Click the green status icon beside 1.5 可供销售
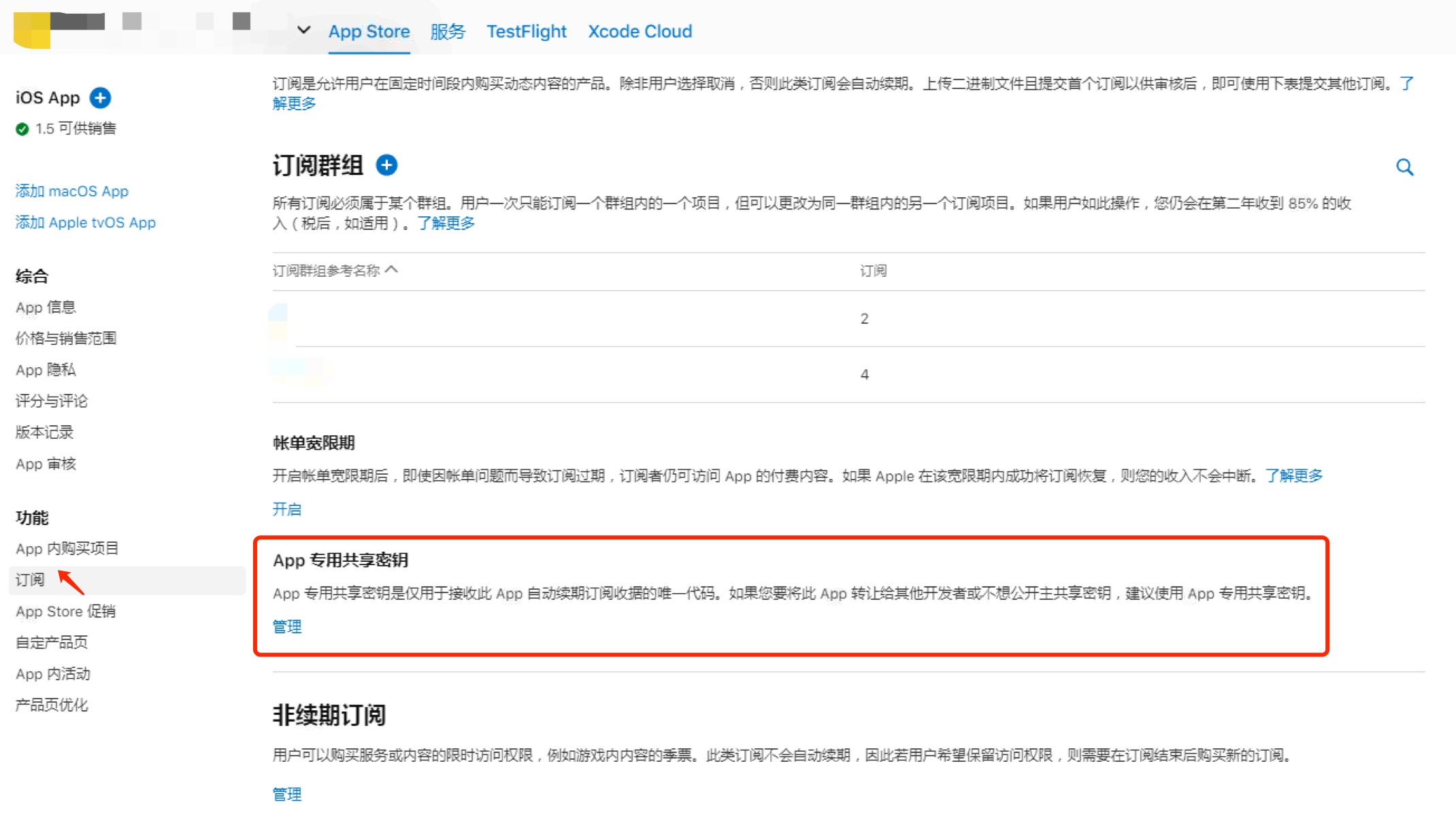This screenshot has height=838, width=1456. [x=22, y=128]
